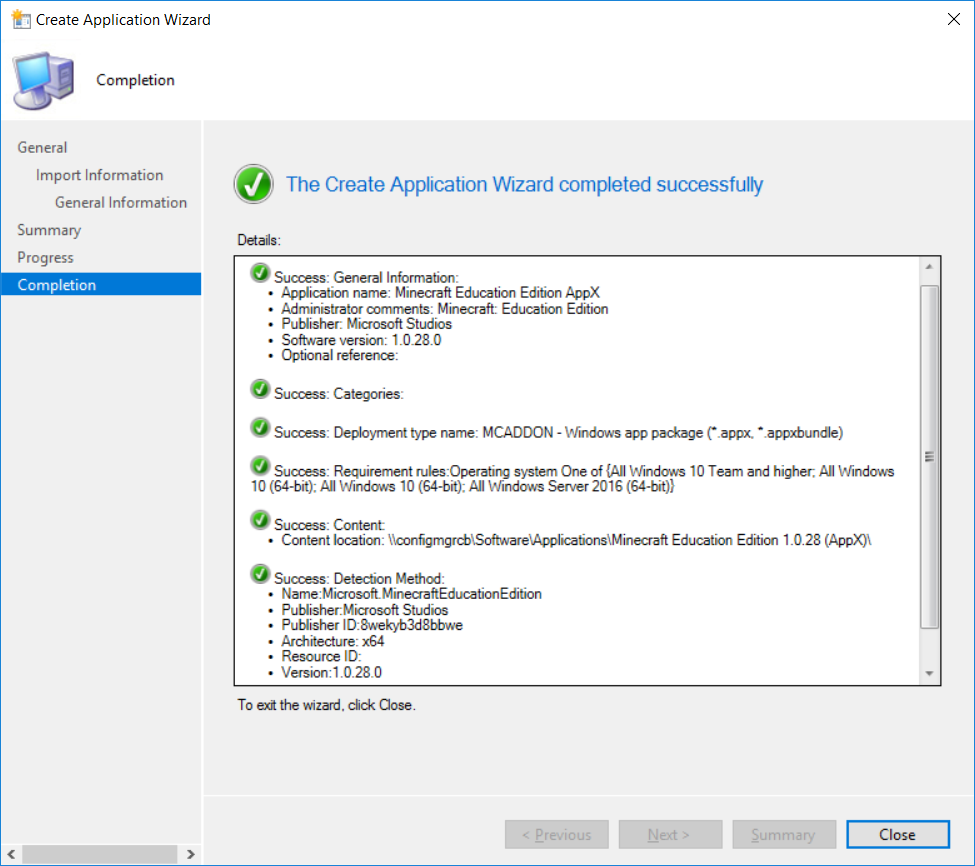Image resolution: width=975 pixels, height=866 pixels.
Task: Click checkmark beside Success: Detection Method
Action: [x=260, y=573]
